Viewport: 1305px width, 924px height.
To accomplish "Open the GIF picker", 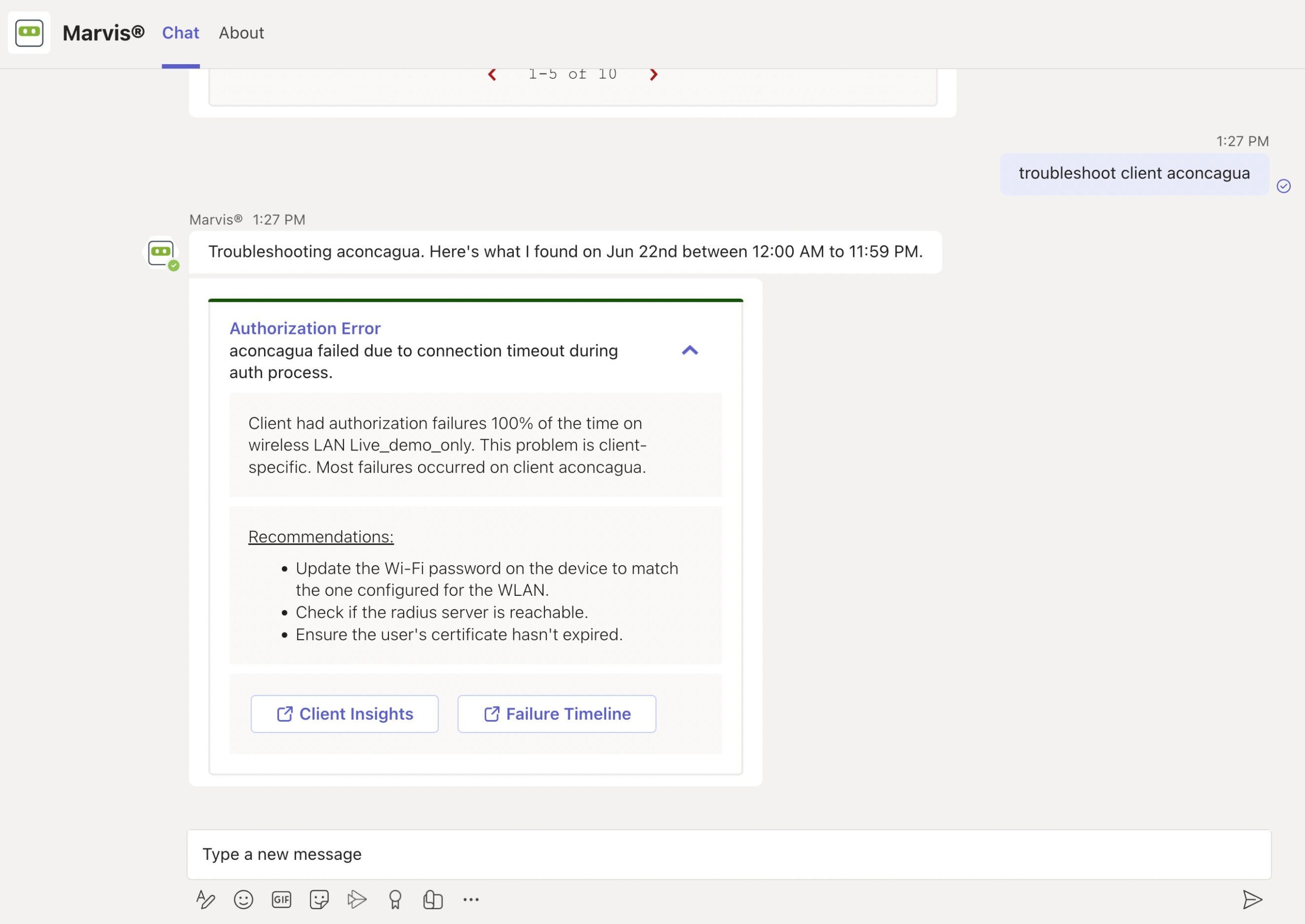I will 281,900.
